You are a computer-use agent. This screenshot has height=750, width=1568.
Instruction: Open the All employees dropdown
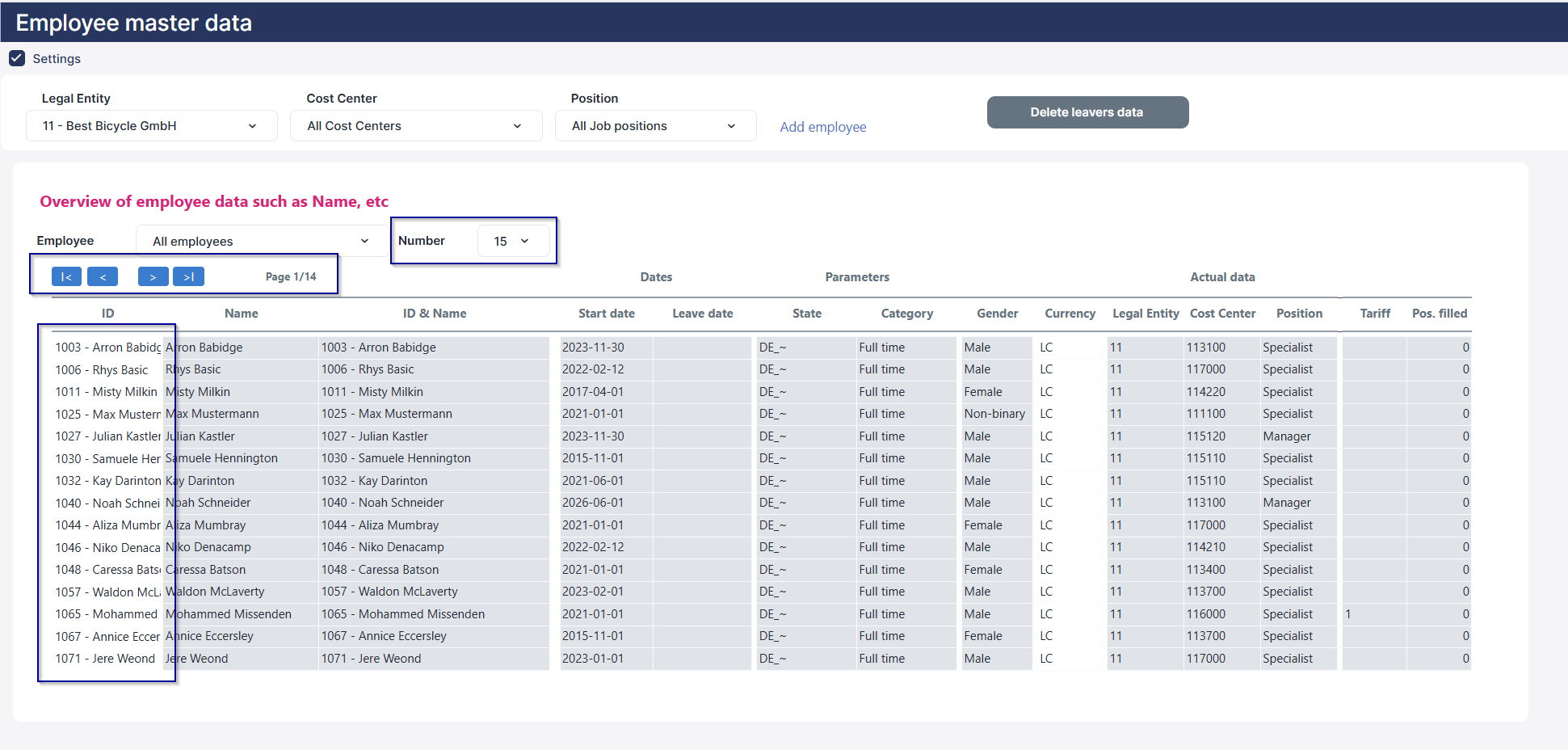(x=262, y=241)
